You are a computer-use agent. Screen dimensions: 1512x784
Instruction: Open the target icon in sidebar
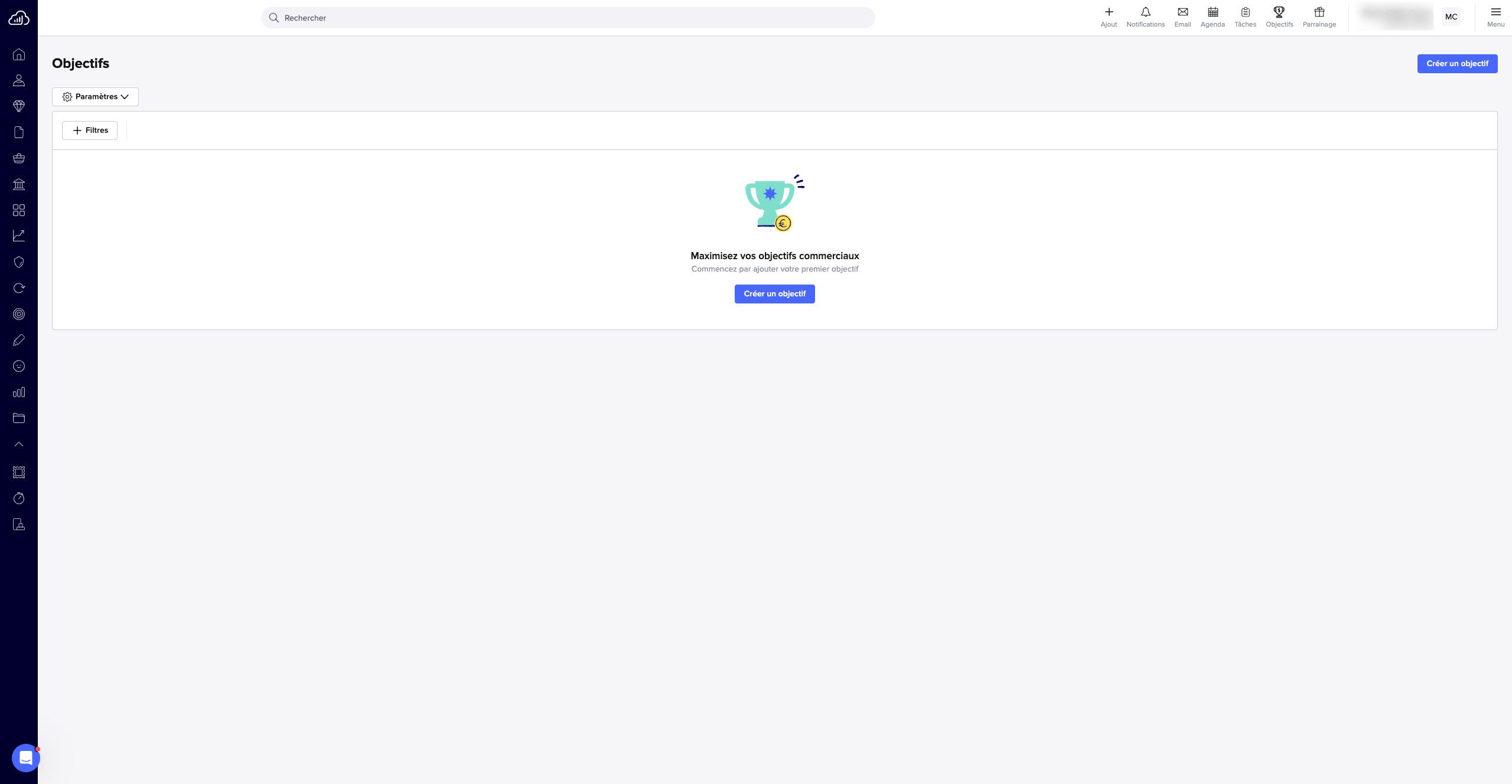coord(19,314)
